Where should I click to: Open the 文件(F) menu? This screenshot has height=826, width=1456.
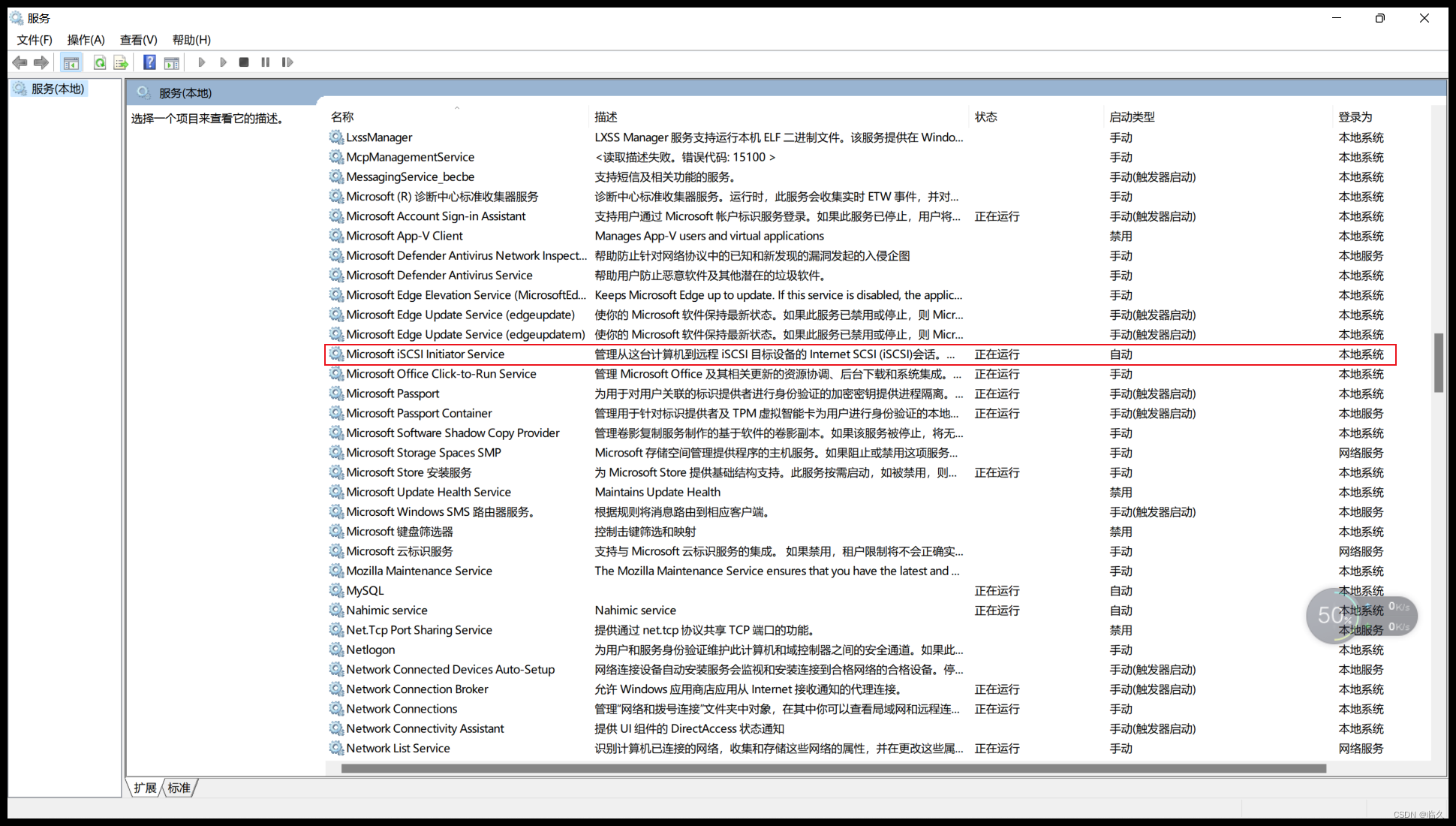coord(35,40)
